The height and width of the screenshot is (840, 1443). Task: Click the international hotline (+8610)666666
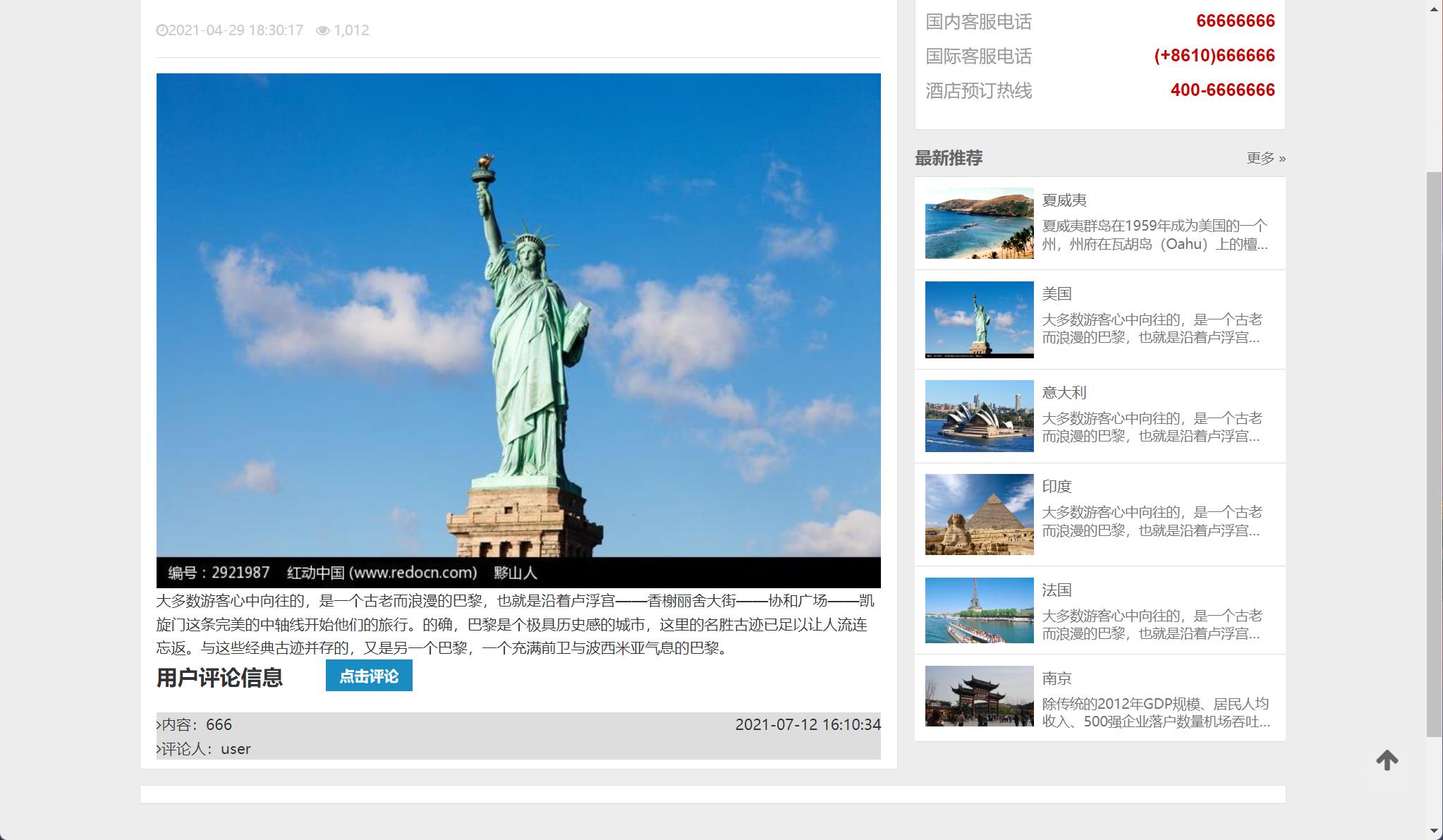tap(1213, 56)
